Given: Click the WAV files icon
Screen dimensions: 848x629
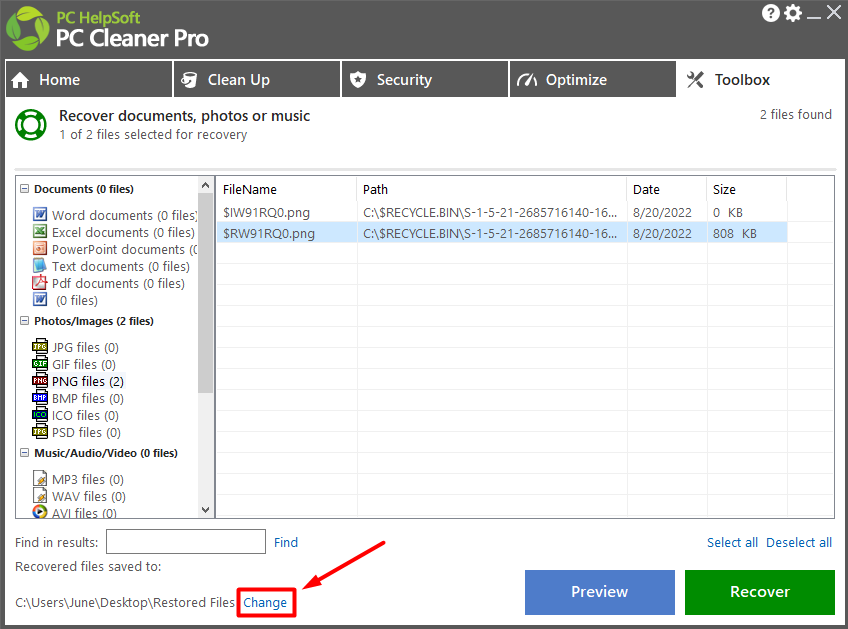Looking at the screenshot, I should (x=39, y=495).
